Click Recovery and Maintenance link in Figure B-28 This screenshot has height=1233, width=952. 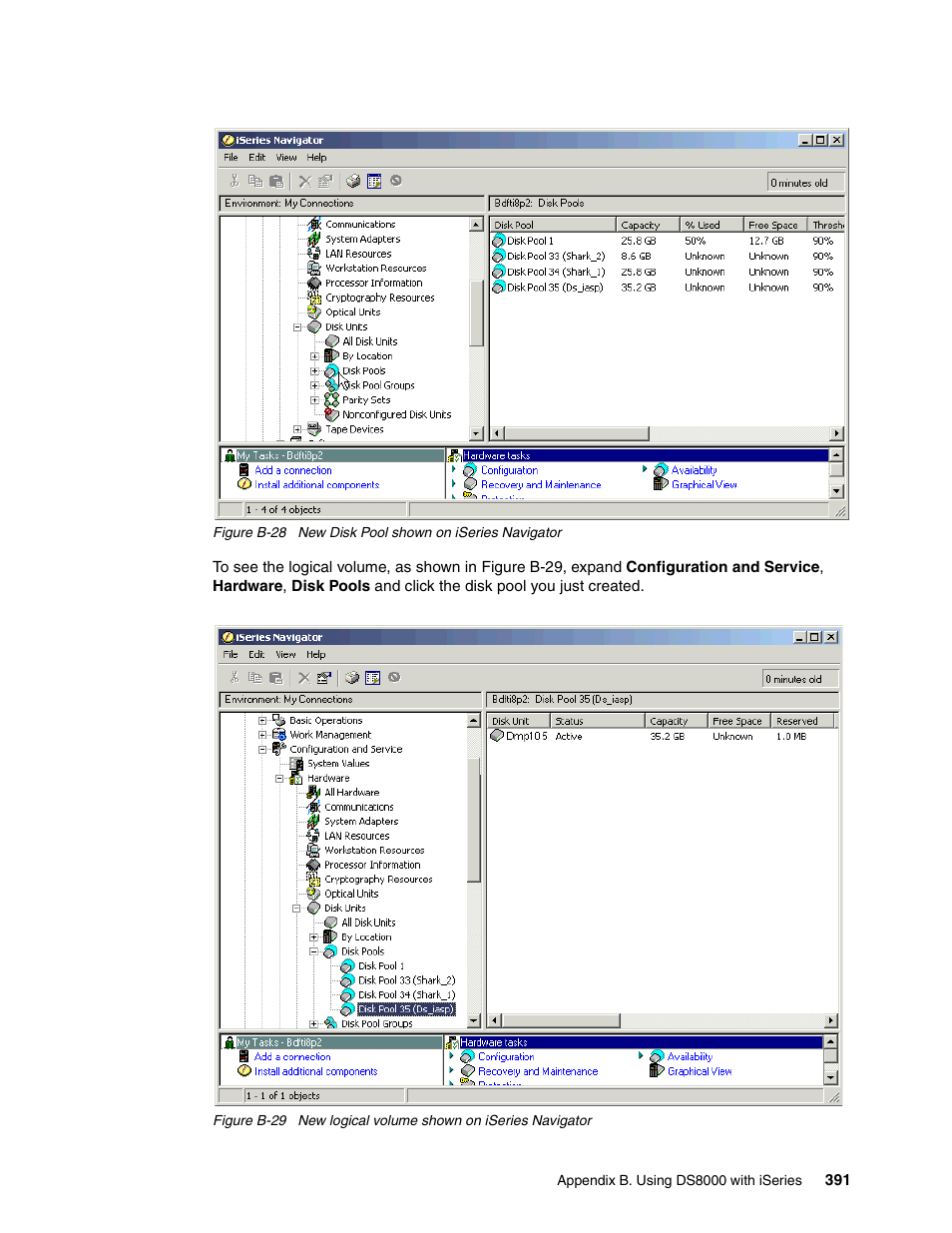coord(541,485)
